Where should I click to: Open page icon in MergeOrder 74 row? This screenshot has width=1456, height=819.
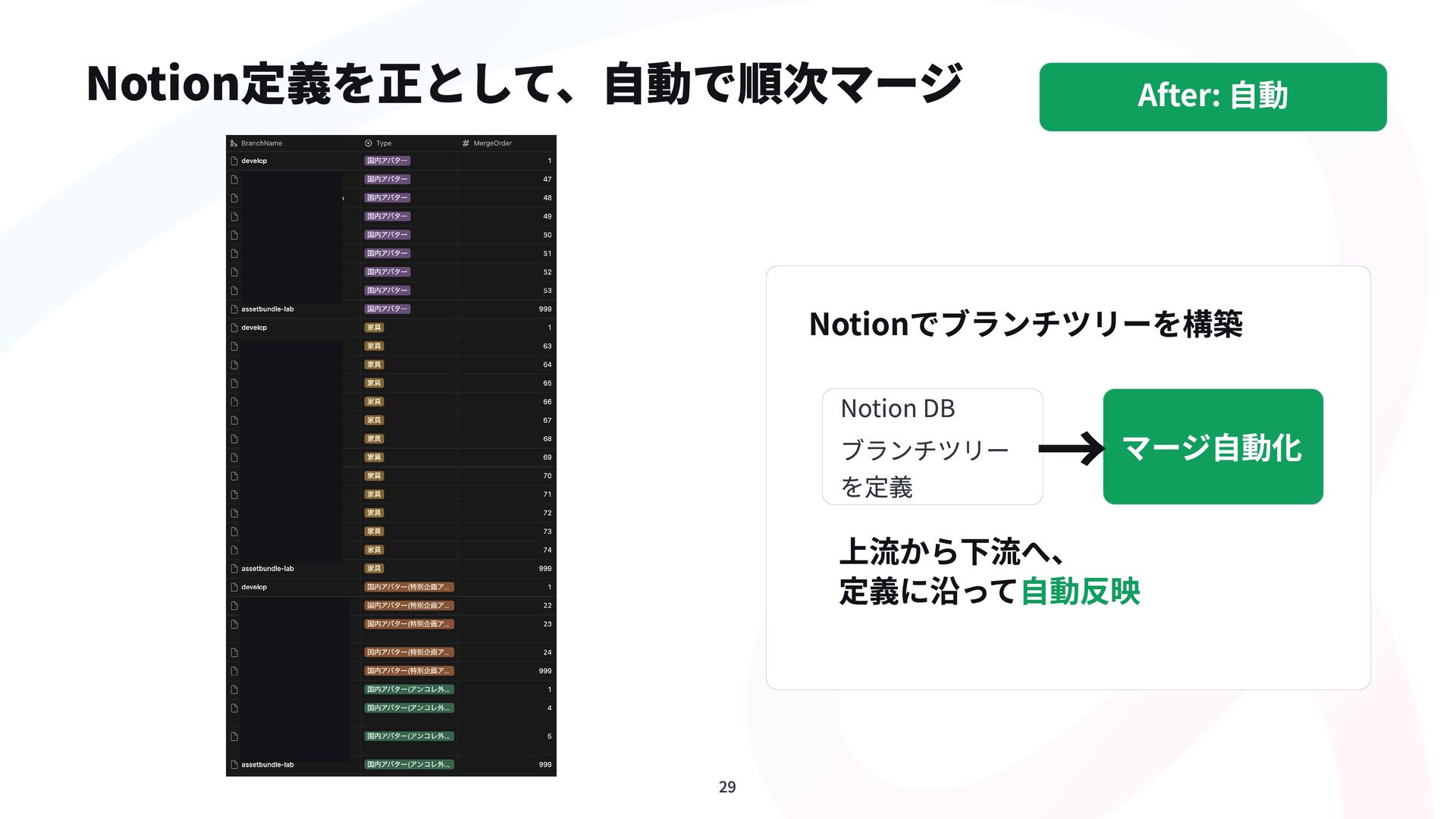pyautogui.click(x=234, y=551)
